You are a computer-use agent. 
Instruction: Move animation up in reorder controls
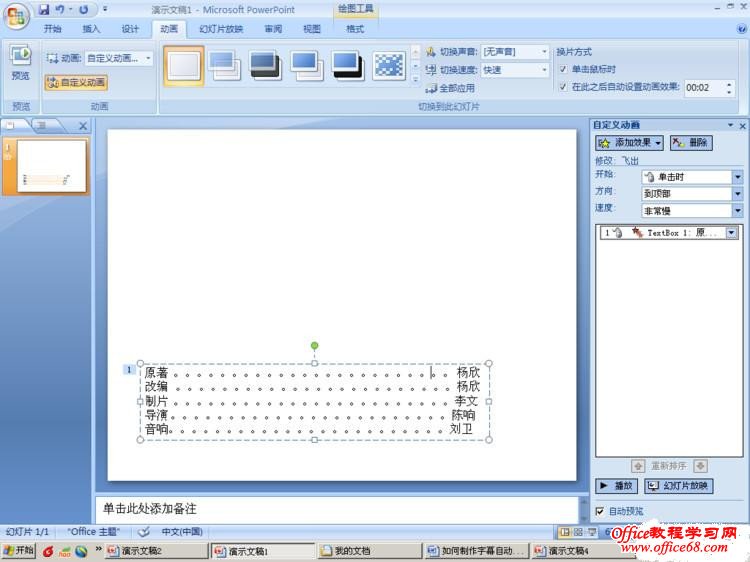638,466
